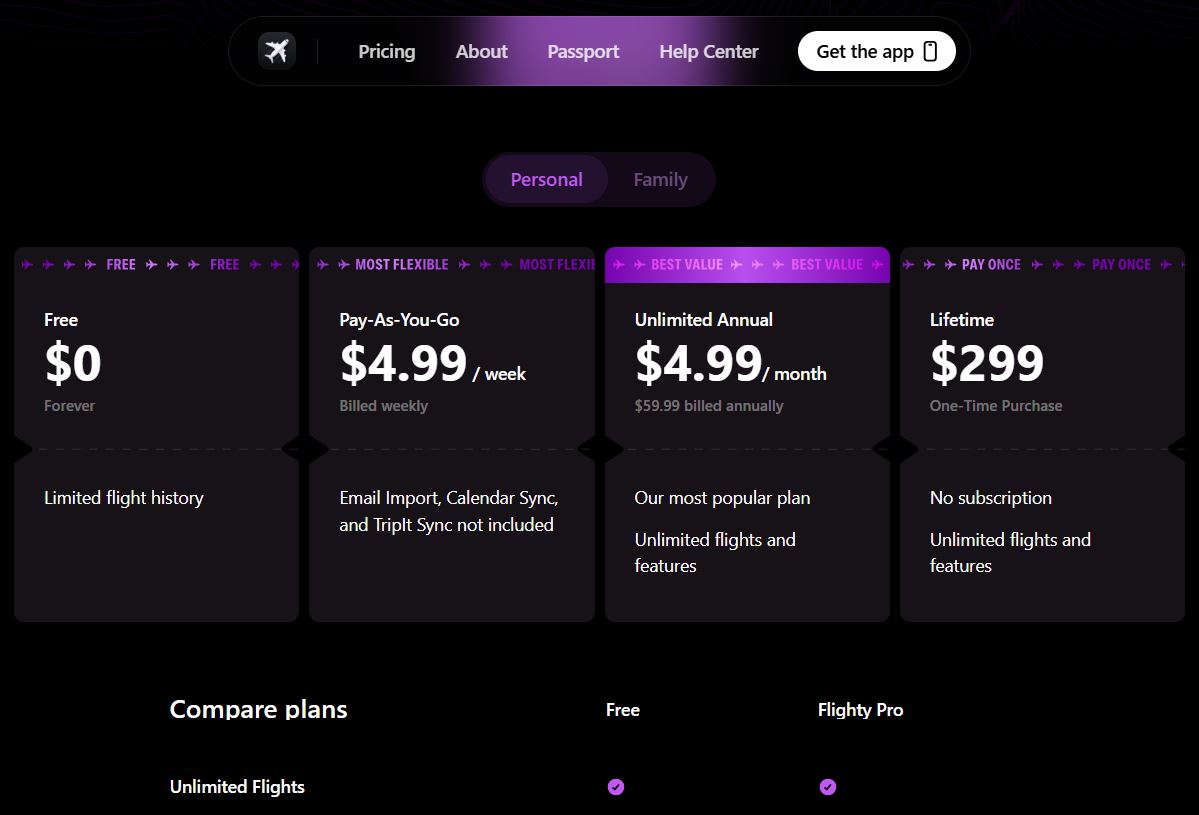Screen dimensions: 1199x815
Task: Click the Compare plans heading
Action: [258, 709]
